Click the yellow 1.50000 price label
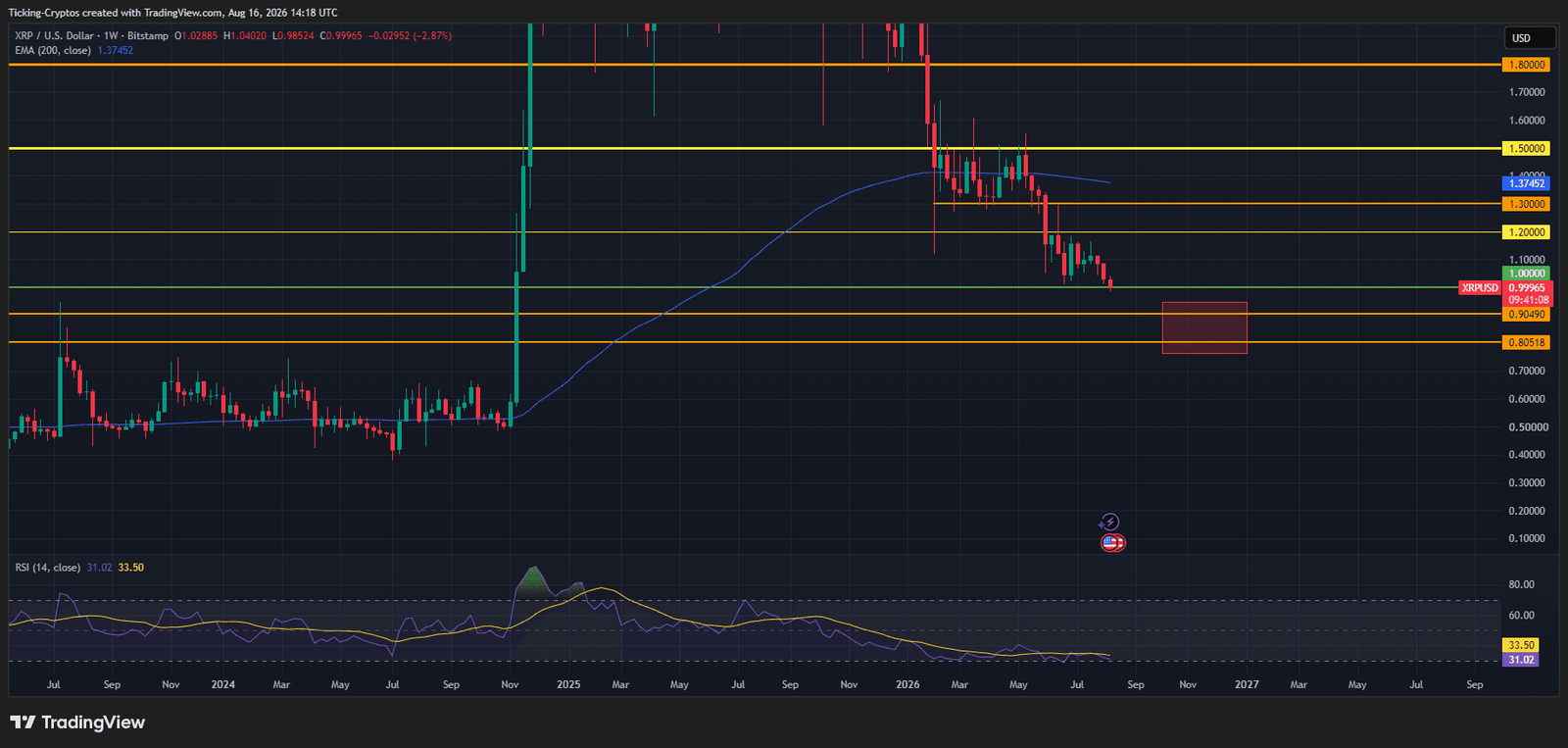 pos(1526,149)
